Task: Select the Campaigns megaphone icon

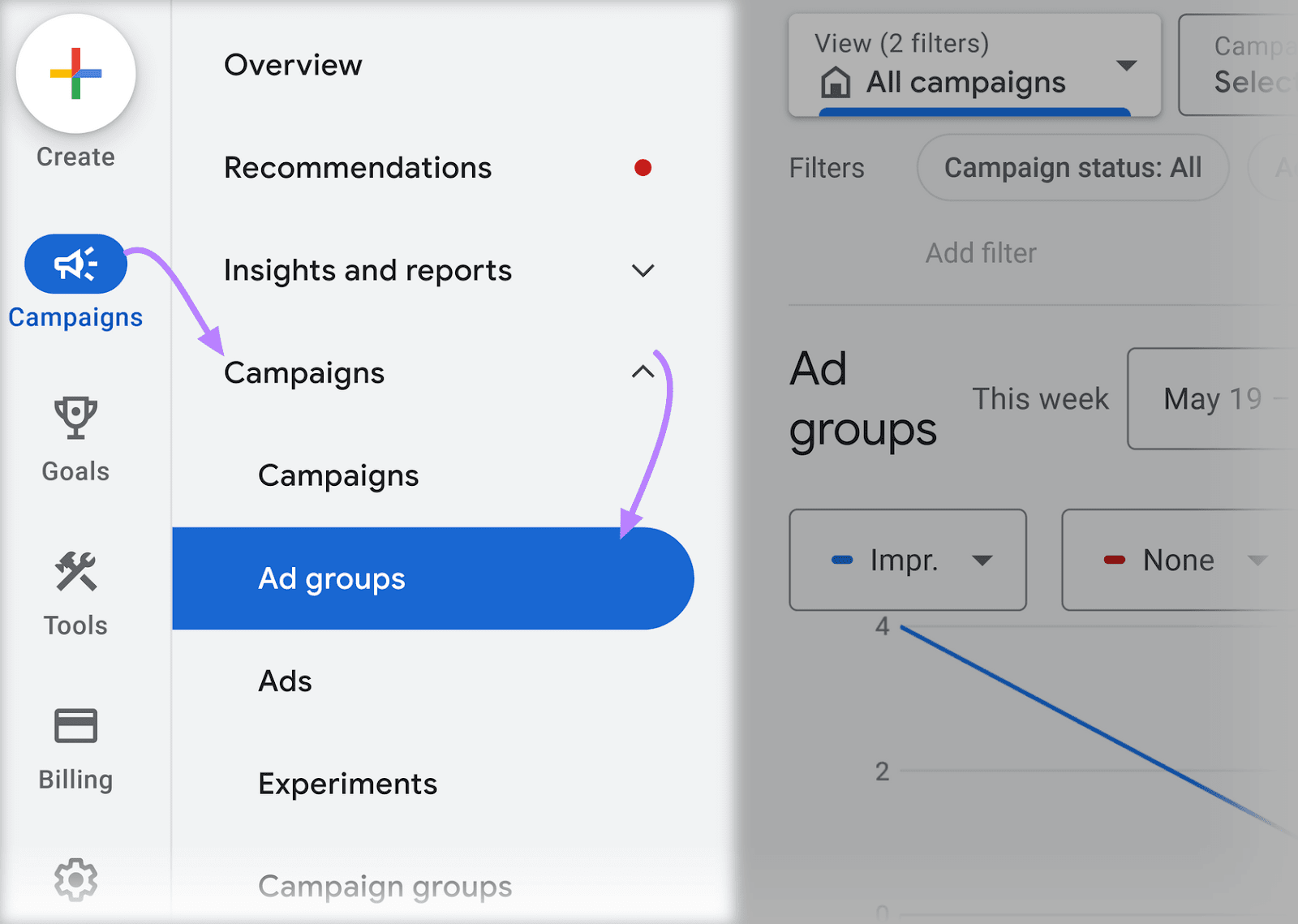Action: point(75,263)
